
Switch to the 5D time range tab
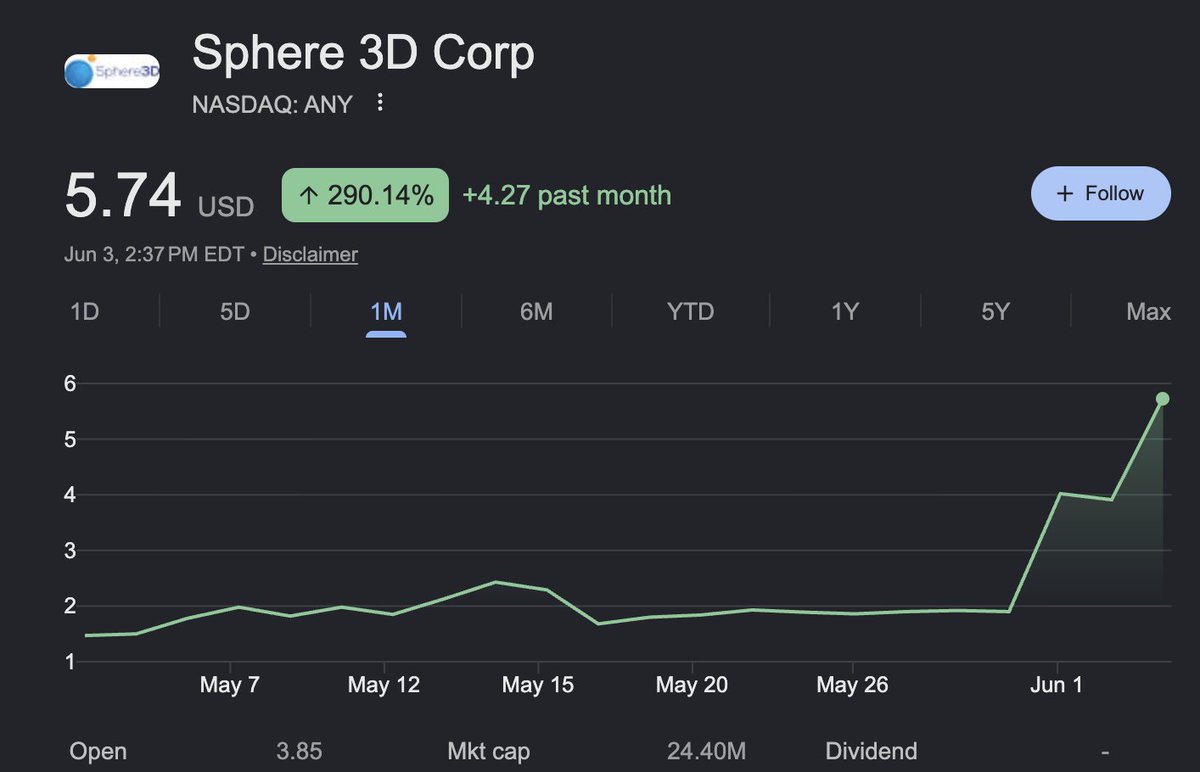234,312
